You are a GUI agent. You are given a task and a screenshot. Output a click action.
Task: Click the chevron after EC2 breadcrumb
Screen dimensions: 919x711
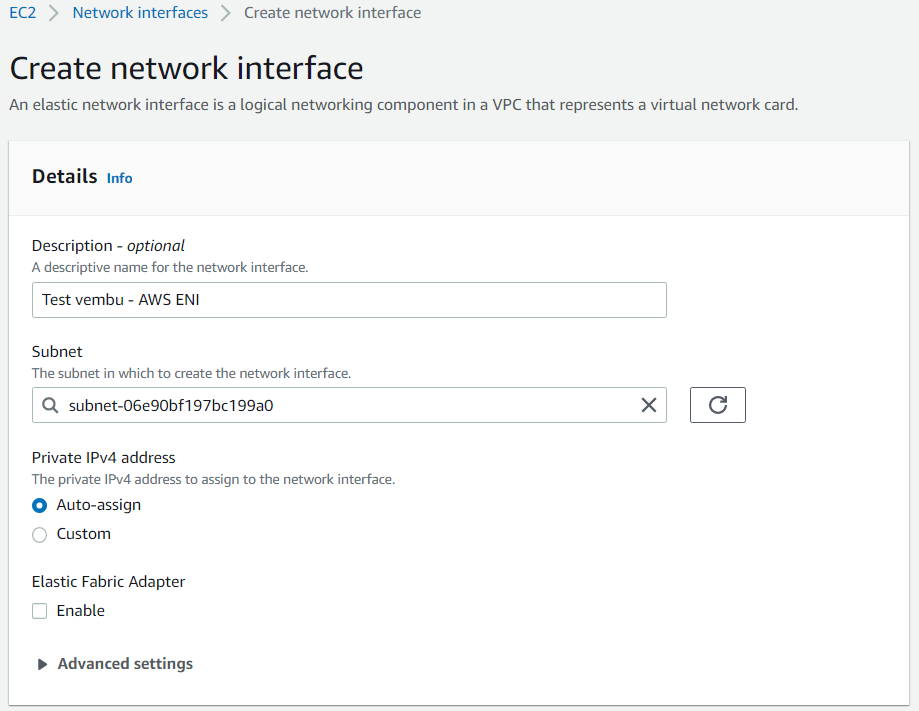pyautogui.click(x=53, y=13)
